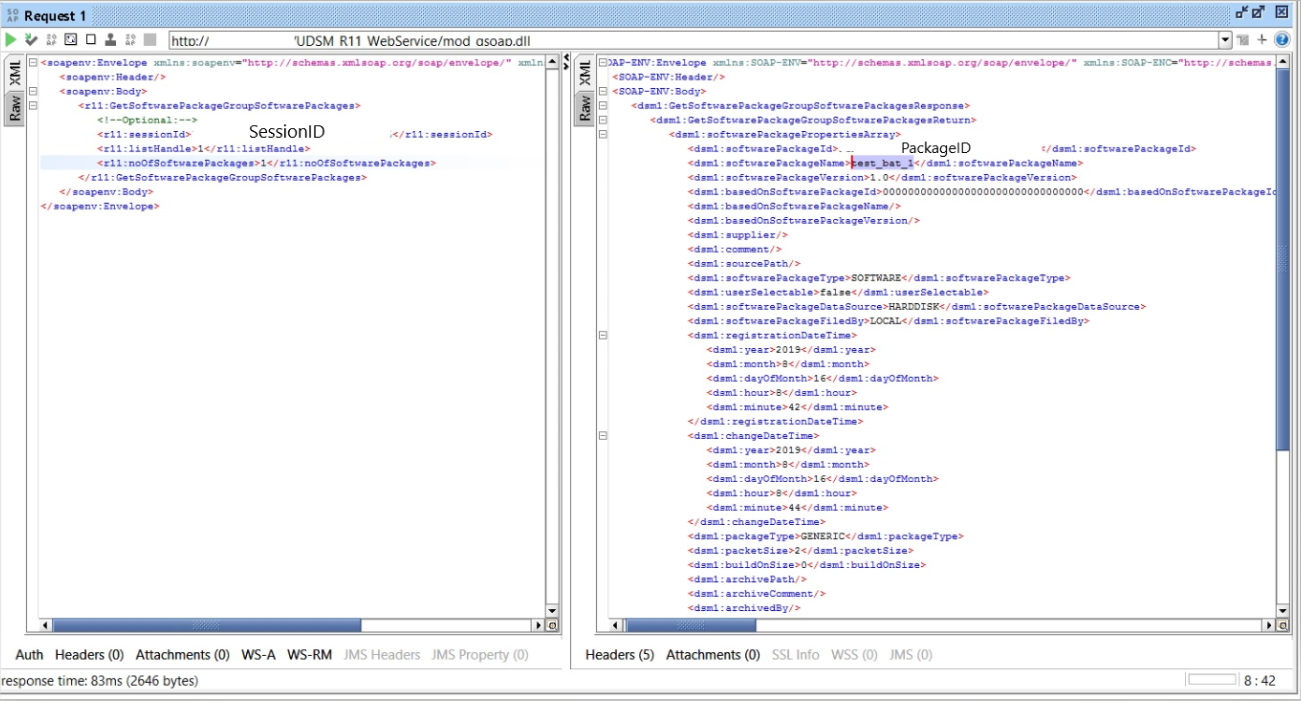Switch response editor to Raw tab
The height and width of the screenshot is (701, 1301).
[x=585, y=108]
